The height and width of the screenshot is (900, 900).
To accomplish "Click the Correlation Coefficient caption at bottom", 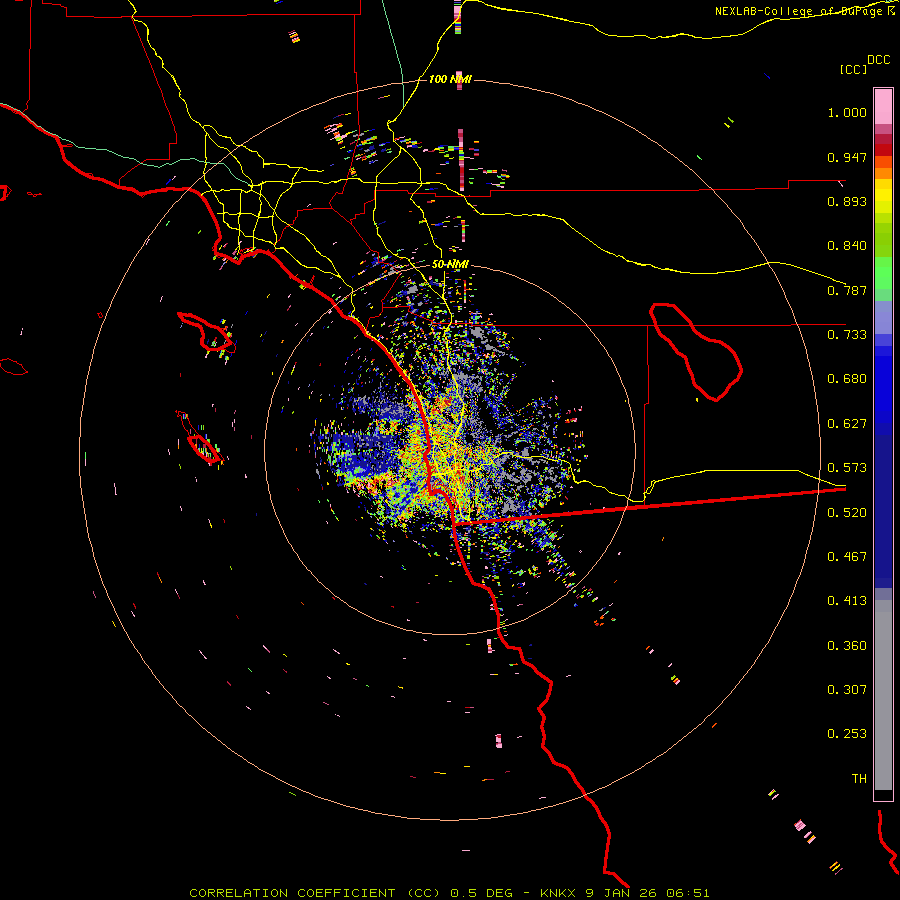I will (x=449, y=893).
